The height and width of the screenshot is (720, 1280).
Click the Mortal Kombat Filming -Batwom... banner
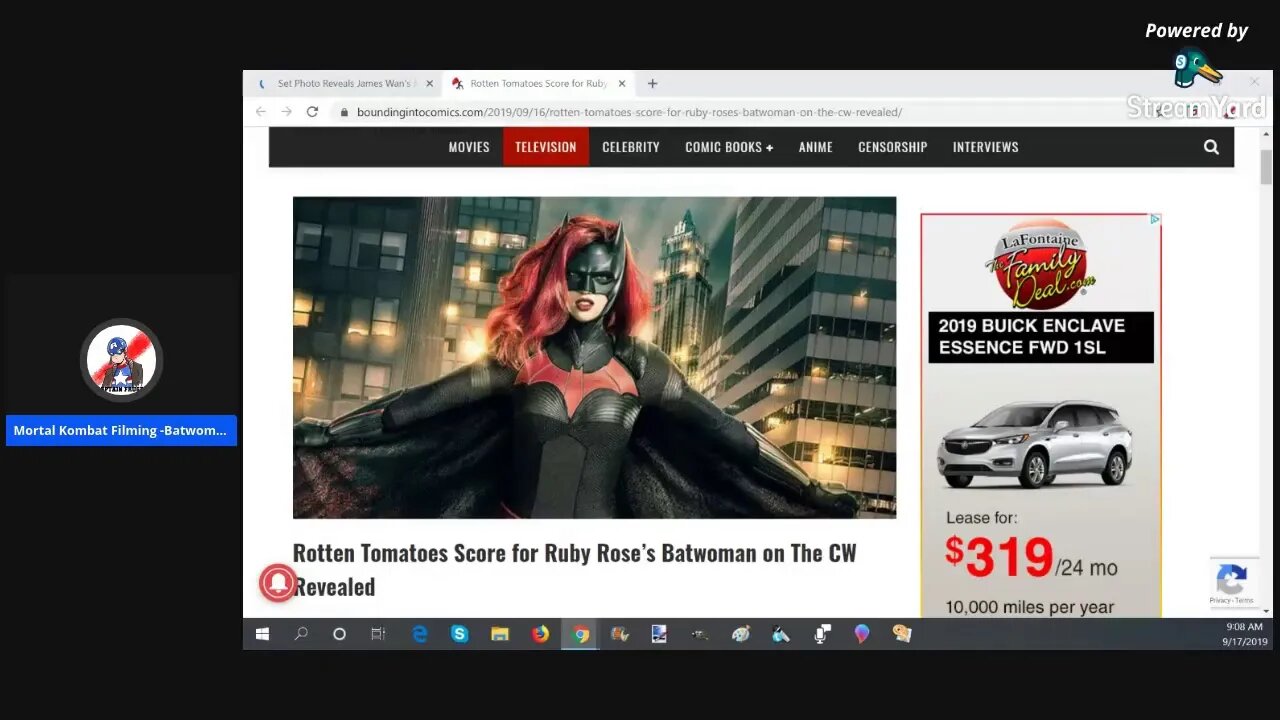tap(121, 431)
